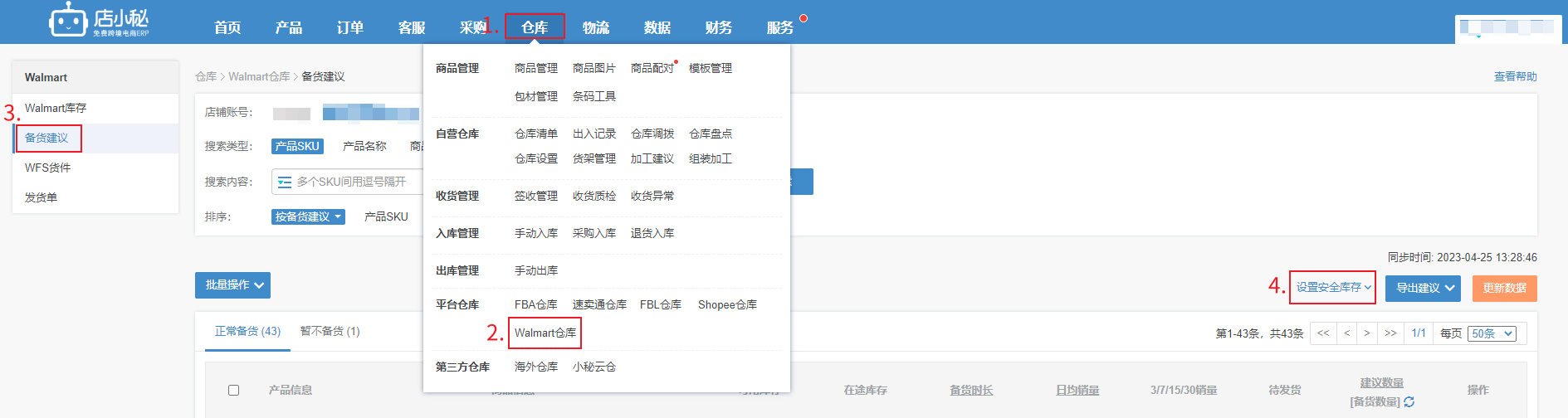
Task: Open 仓库设置 menu entry
Action: point(535,158)
